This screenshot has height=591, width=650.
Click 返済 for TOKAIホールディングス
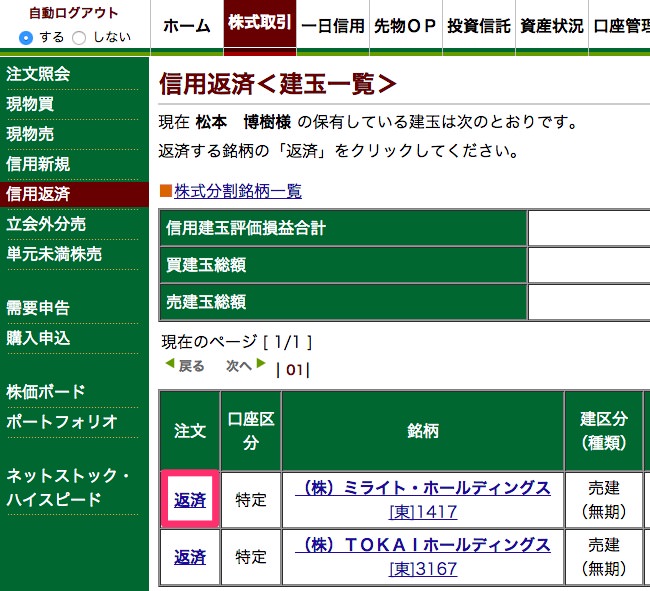(190, 557)
